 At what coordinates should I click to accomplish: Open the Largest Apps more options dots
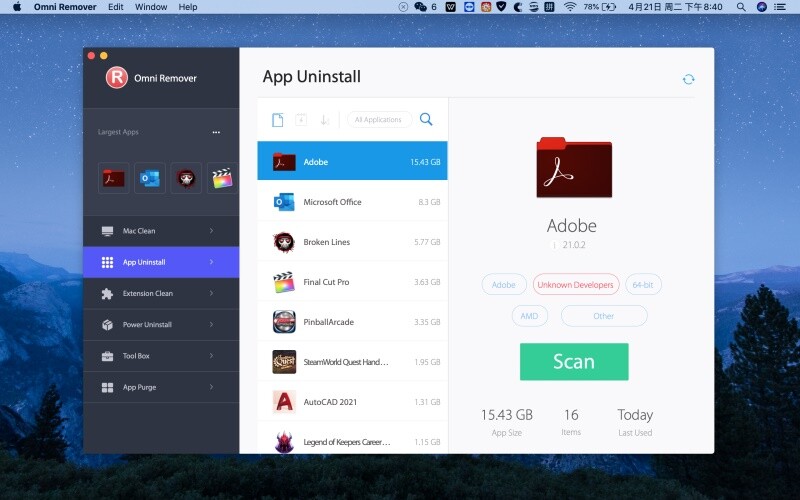click(216, 132)
